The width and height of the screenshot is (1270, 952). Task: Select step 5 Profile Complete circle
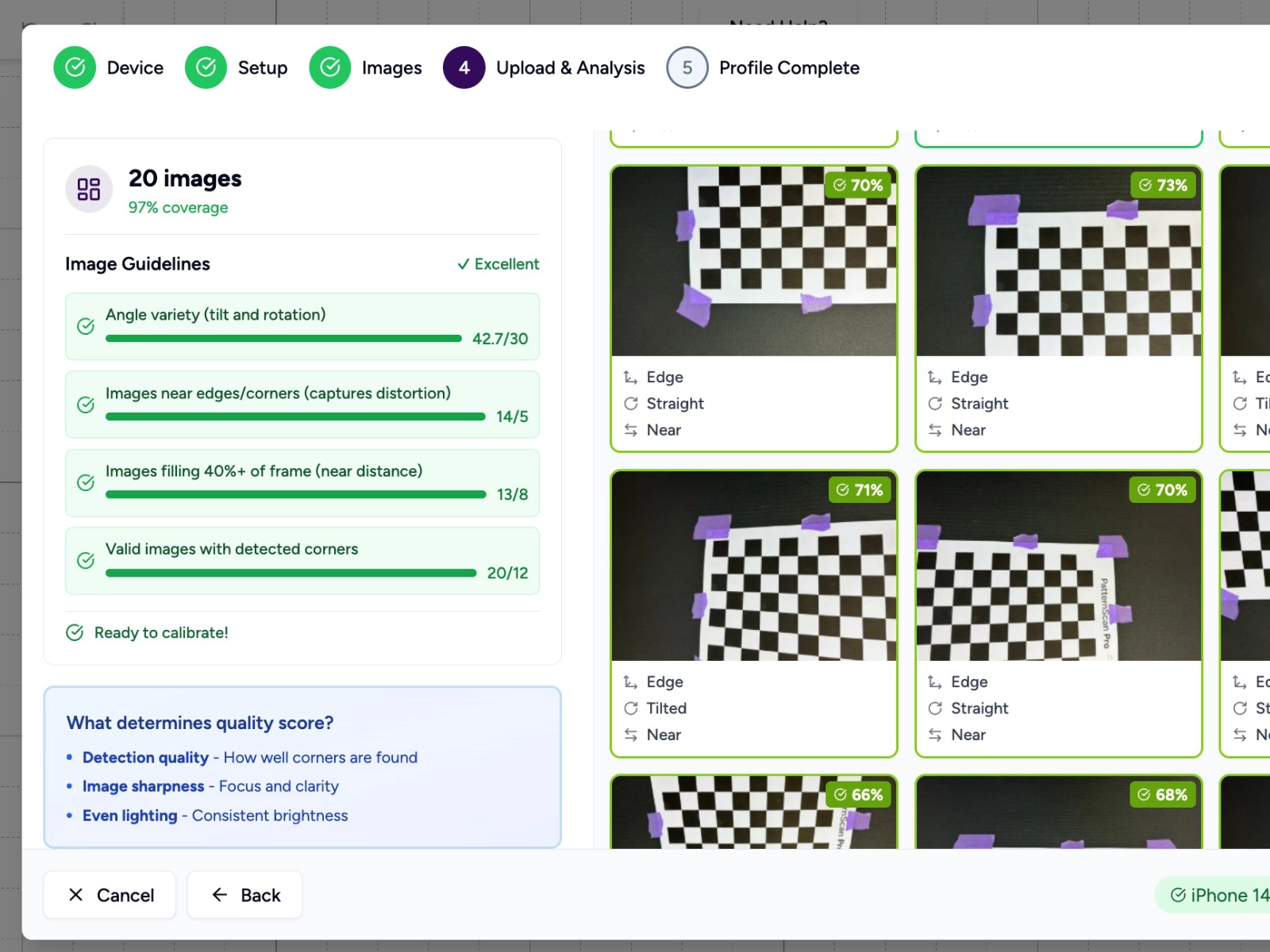tap(687, 67)
